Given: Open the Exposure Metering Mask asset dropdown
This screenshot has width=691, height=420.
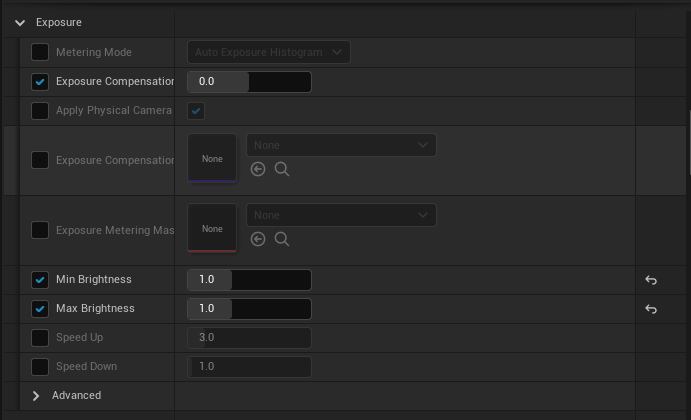Looking at the screenshot, I should click(x=341, y=215).
